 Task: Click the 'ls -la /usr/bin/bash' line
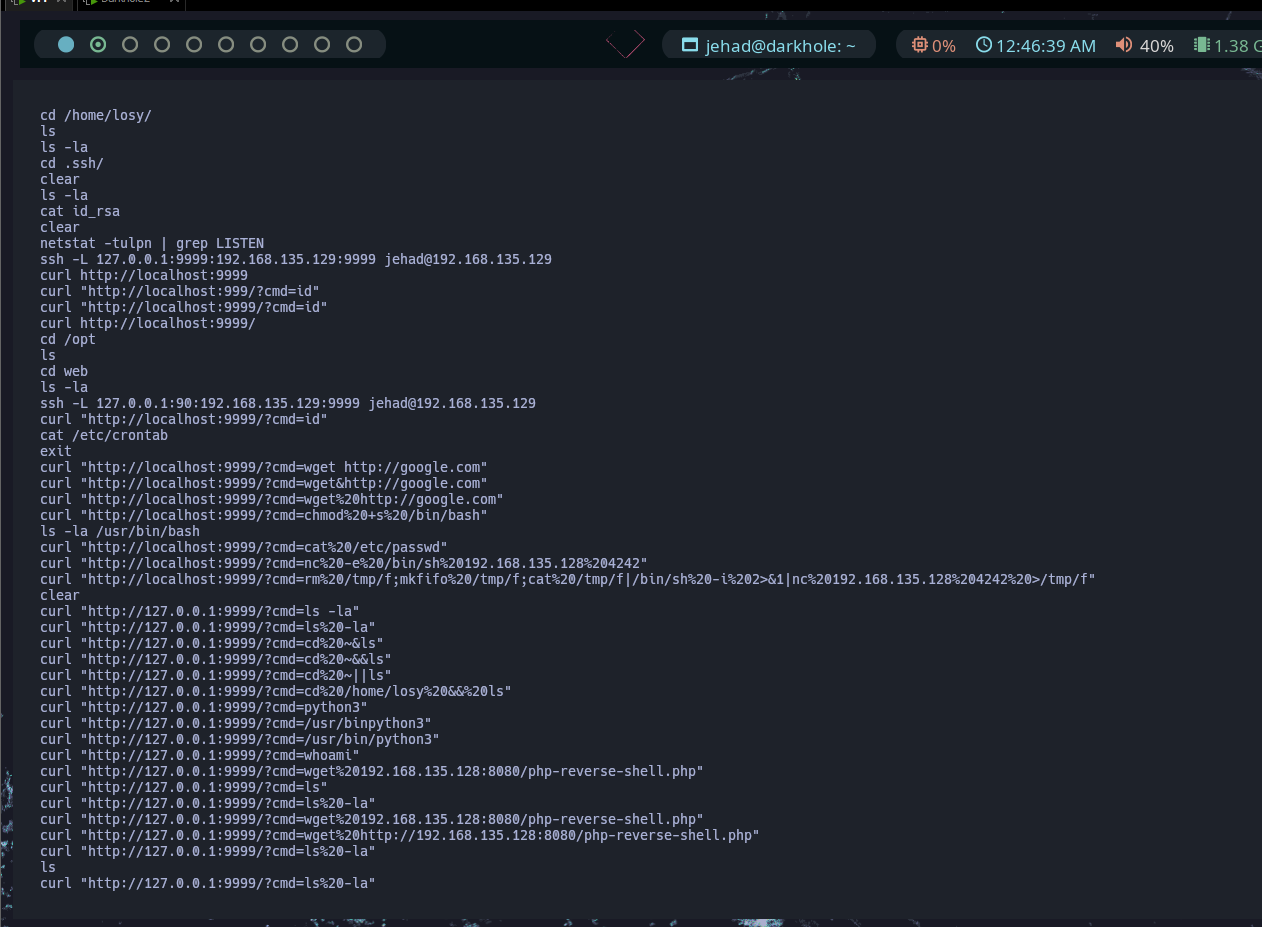click(120, 531)
